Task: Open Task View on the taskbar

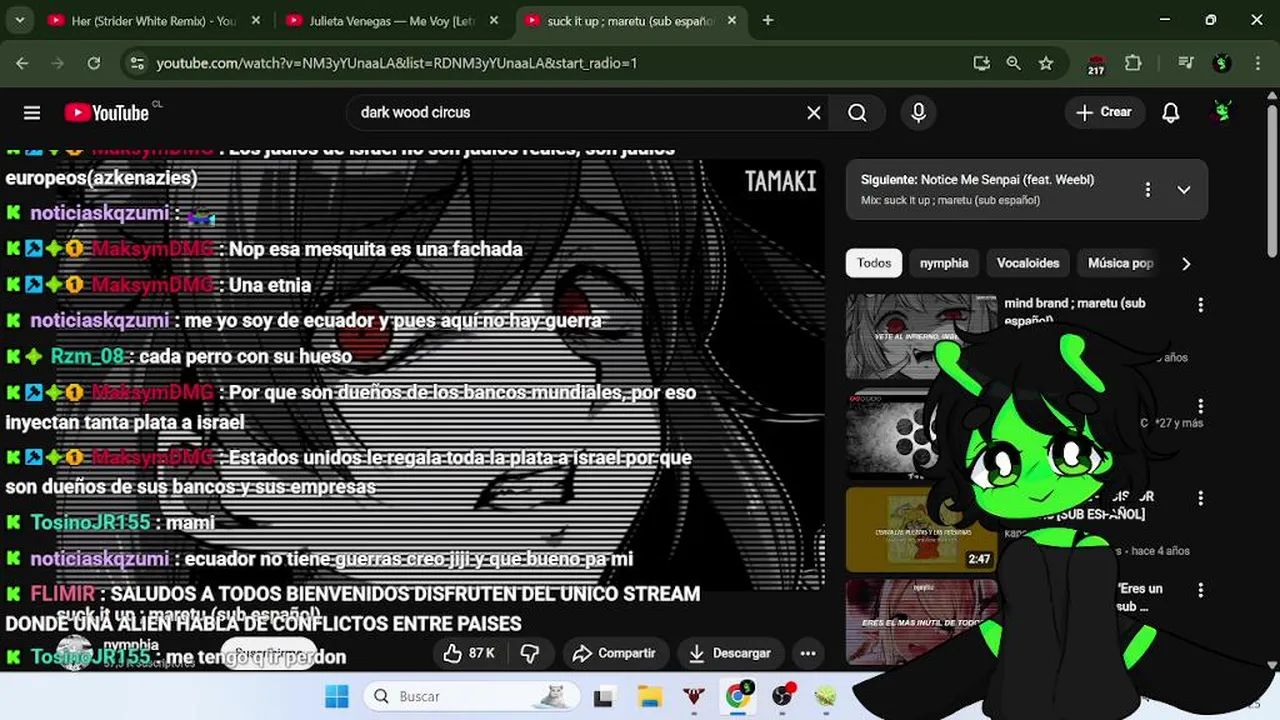Action: tap(603, 696)
